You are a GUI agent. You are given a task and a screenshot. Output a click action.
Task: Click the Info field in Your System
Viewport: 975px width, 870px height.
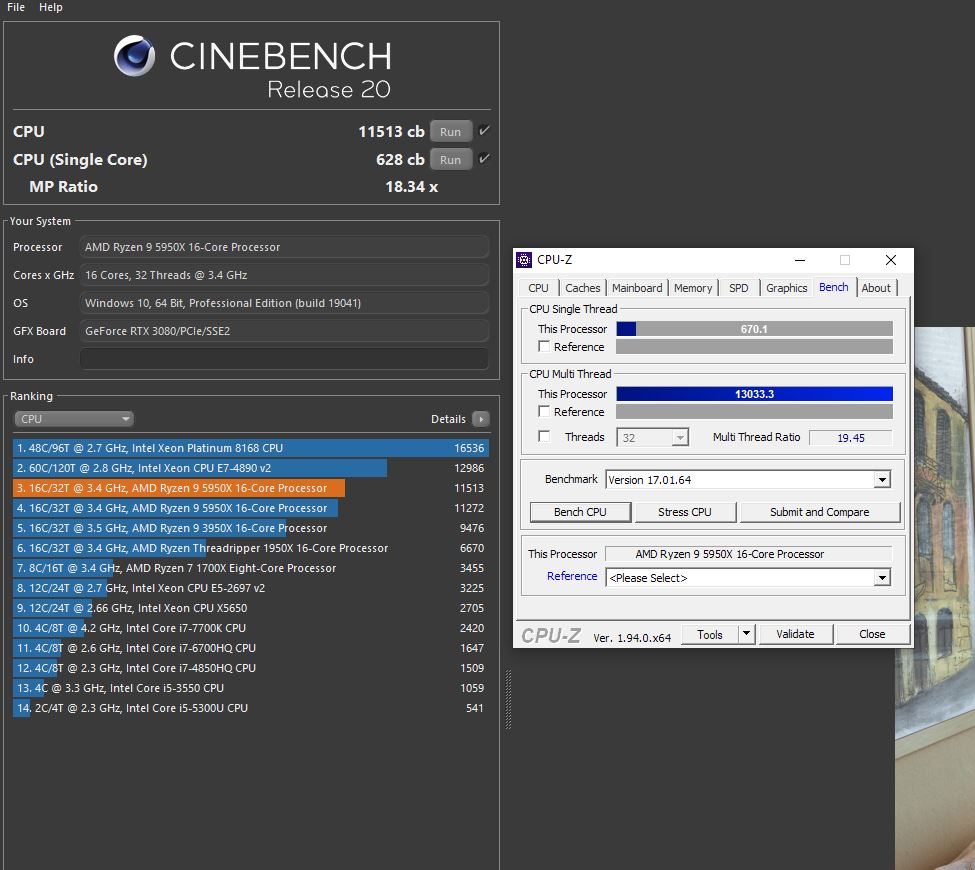[x=284, y=359]
